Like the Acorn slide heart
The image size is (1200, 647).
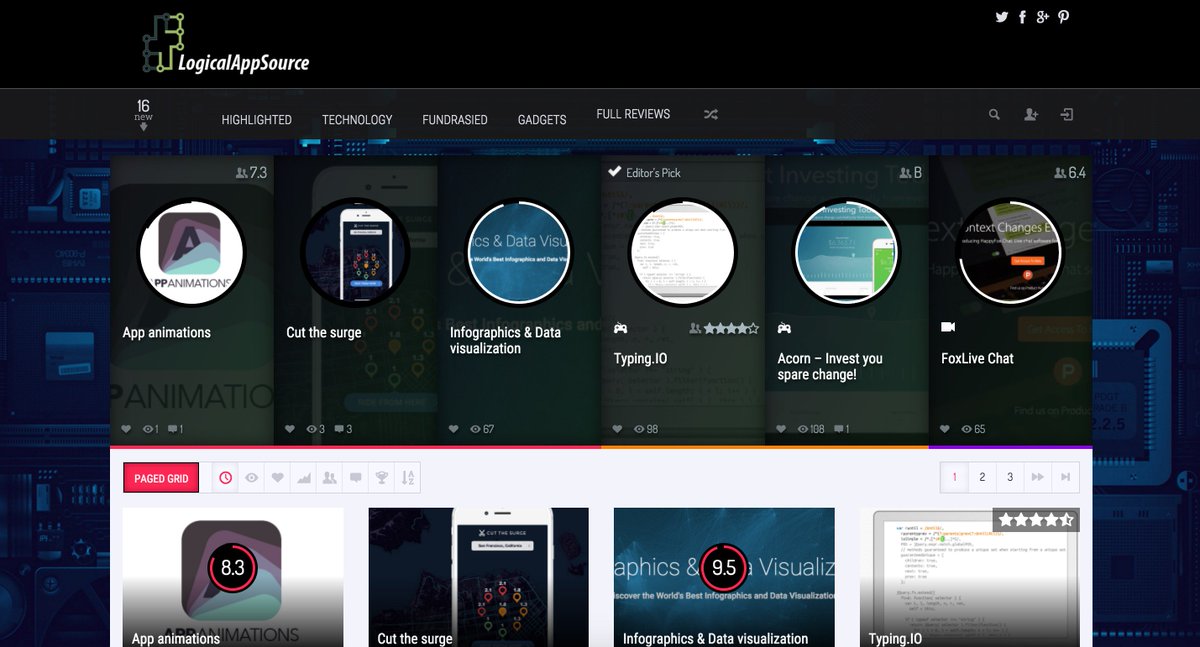coord(782,429)
